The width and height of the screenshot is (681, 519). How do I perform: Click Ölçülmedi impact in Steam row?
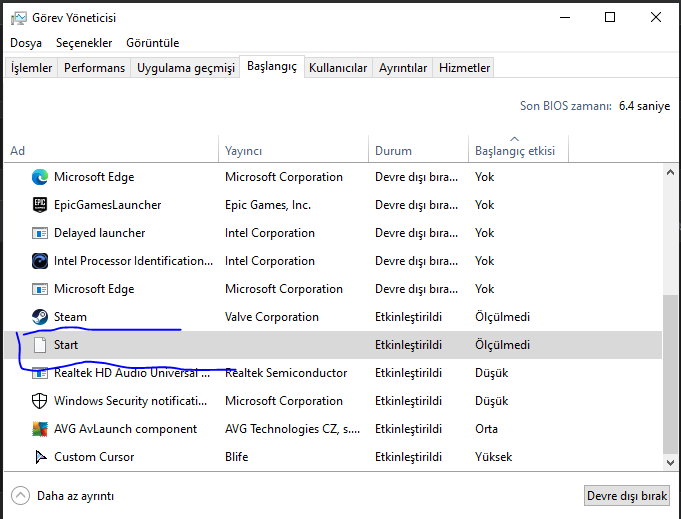click(502, 317)
